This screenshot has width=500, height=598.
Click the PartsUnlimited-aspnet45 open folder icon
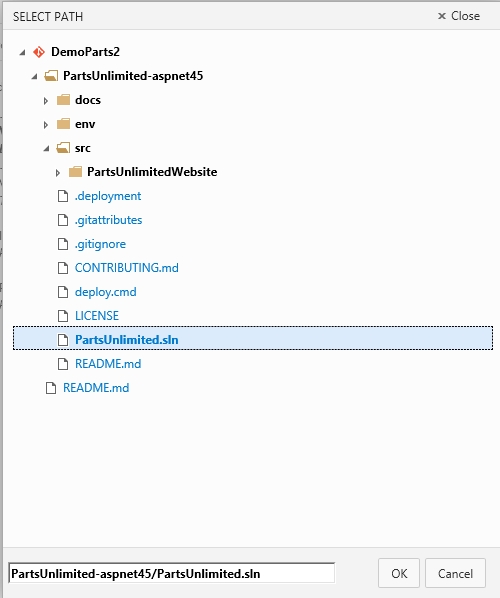pos(51,76)
